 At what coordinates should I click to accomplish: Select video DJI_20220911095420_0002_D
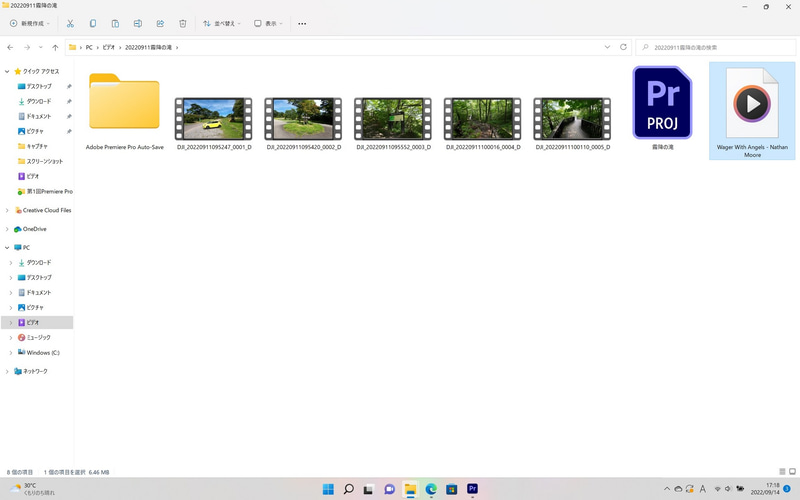304,123
